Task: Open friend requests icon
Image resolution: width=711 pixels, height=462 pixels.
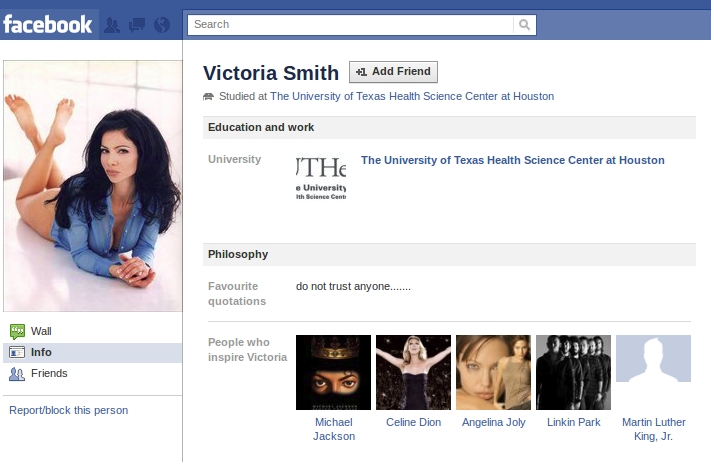Action: click(x=112, y=25)
